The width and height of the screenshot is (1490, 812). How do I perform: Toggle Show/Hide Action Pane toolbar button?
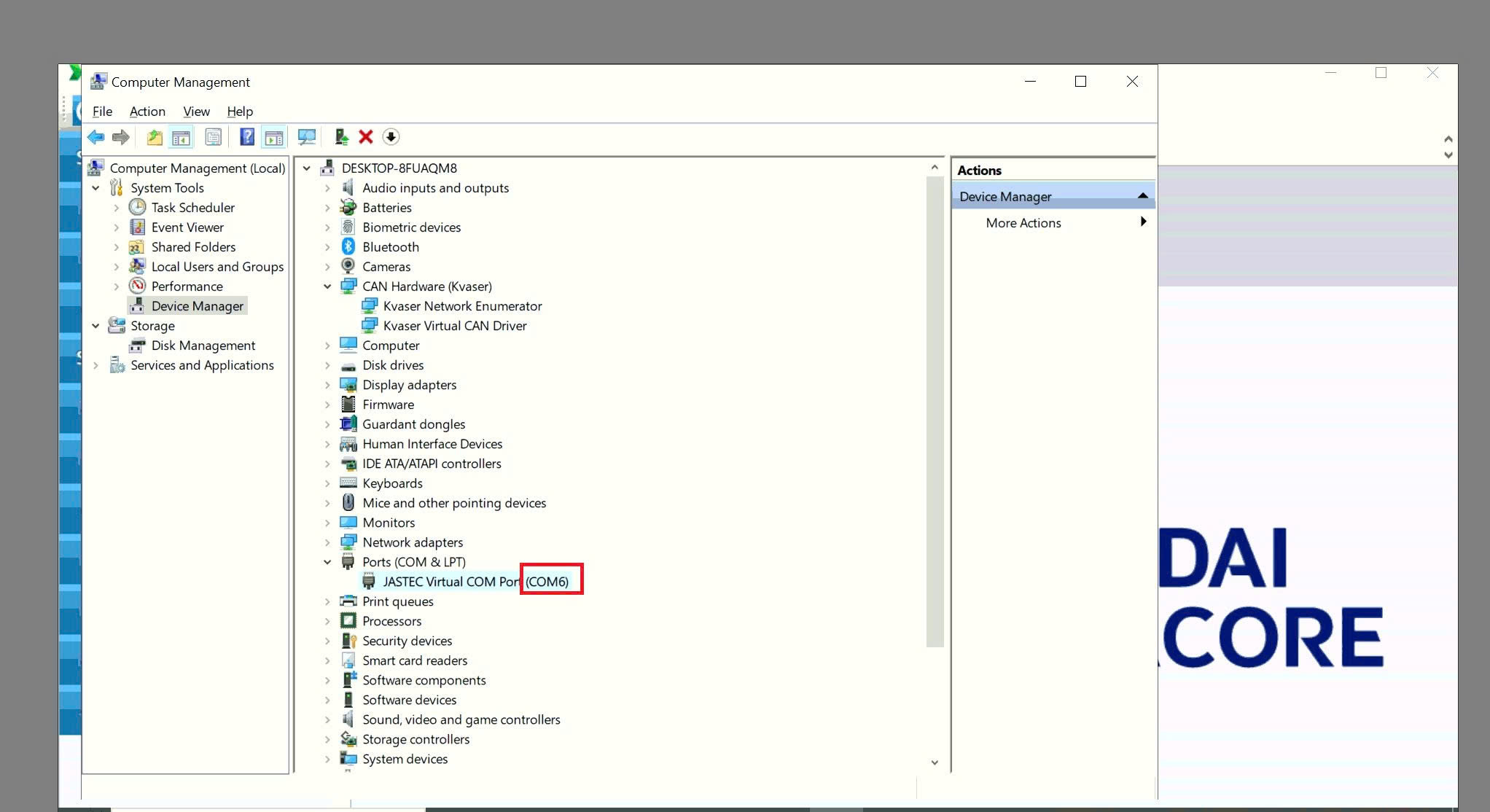pos(274,137)
